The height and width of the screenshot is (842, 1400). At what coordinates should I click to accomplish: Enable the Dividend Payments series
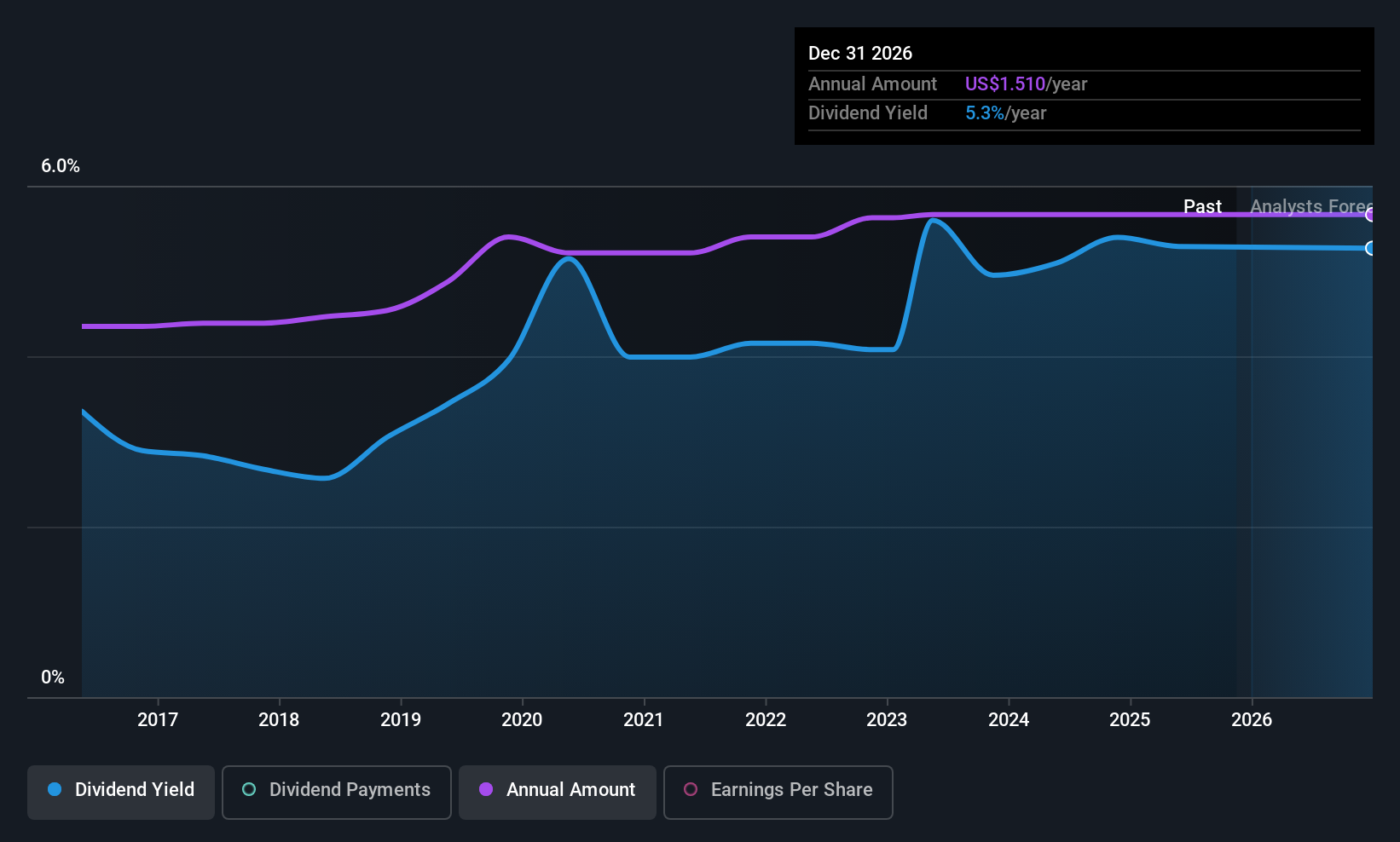pos(337,792)
